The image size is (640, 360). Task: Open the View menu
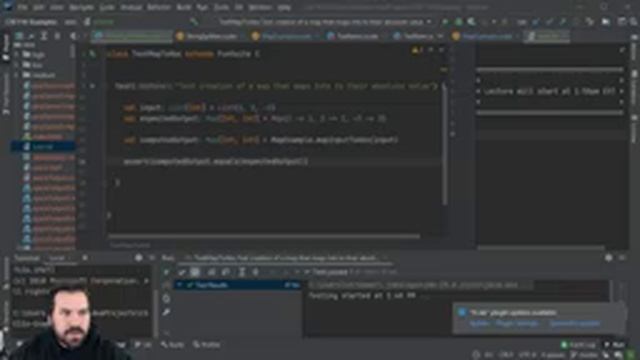[x=56, y=7]
